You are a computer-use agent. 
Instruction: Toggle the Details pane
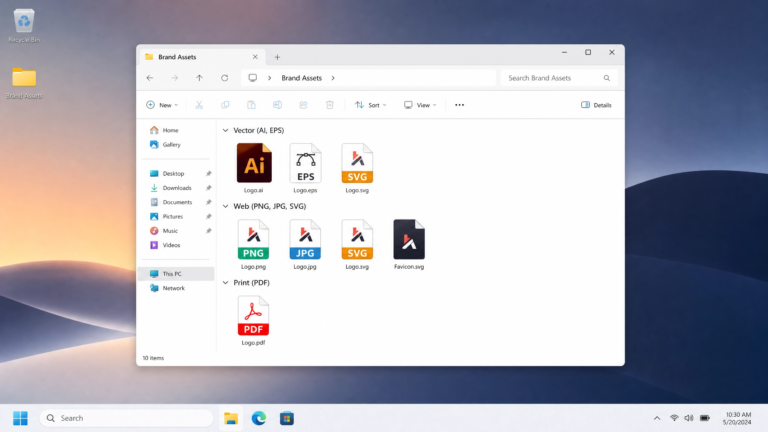pyautogui.click(x=596, y=105)
